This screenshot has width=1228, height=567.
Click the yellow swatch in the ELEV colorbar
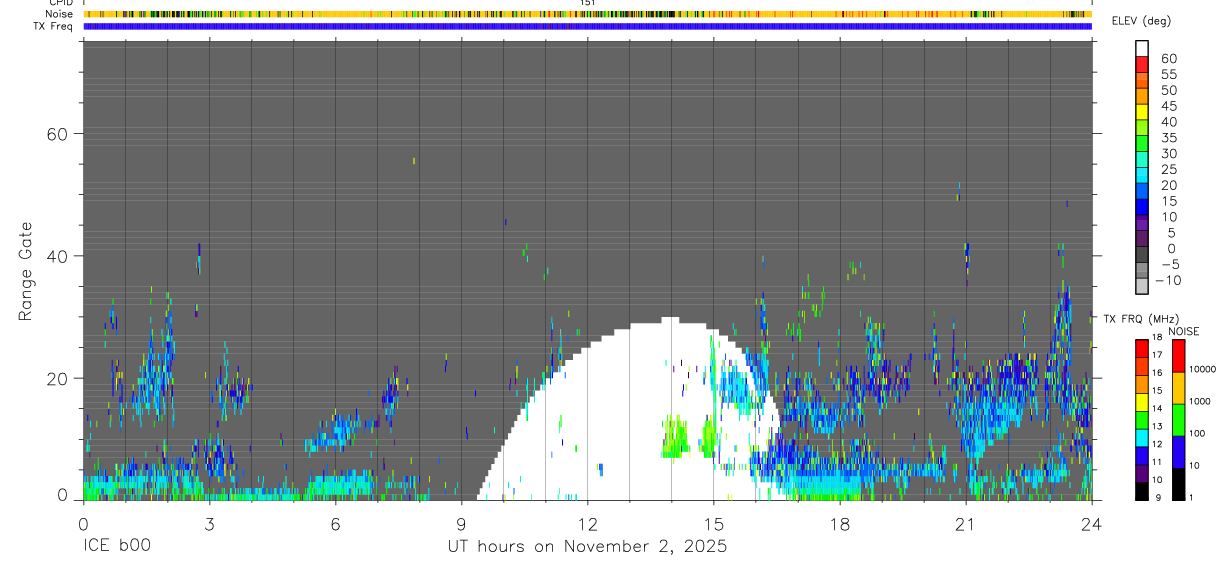coord(1142,112)
